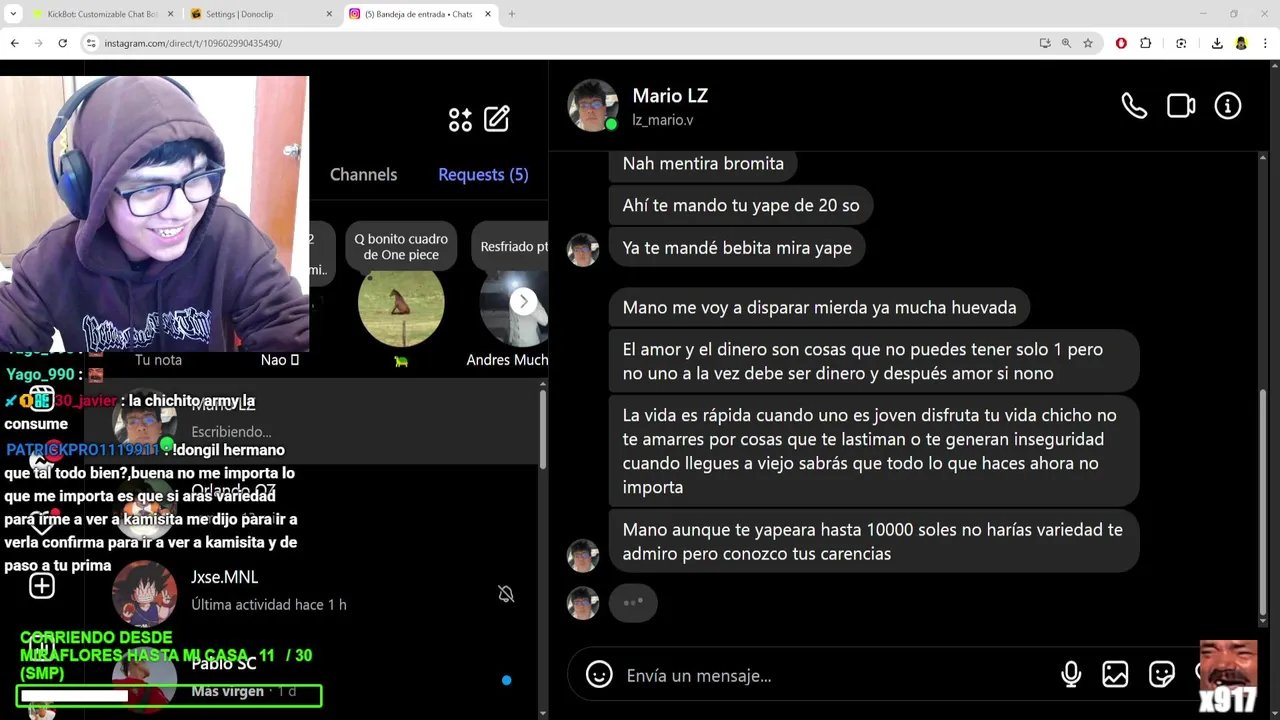
Task: Open the AI sparkle grid icon
Action: [460, 119]
